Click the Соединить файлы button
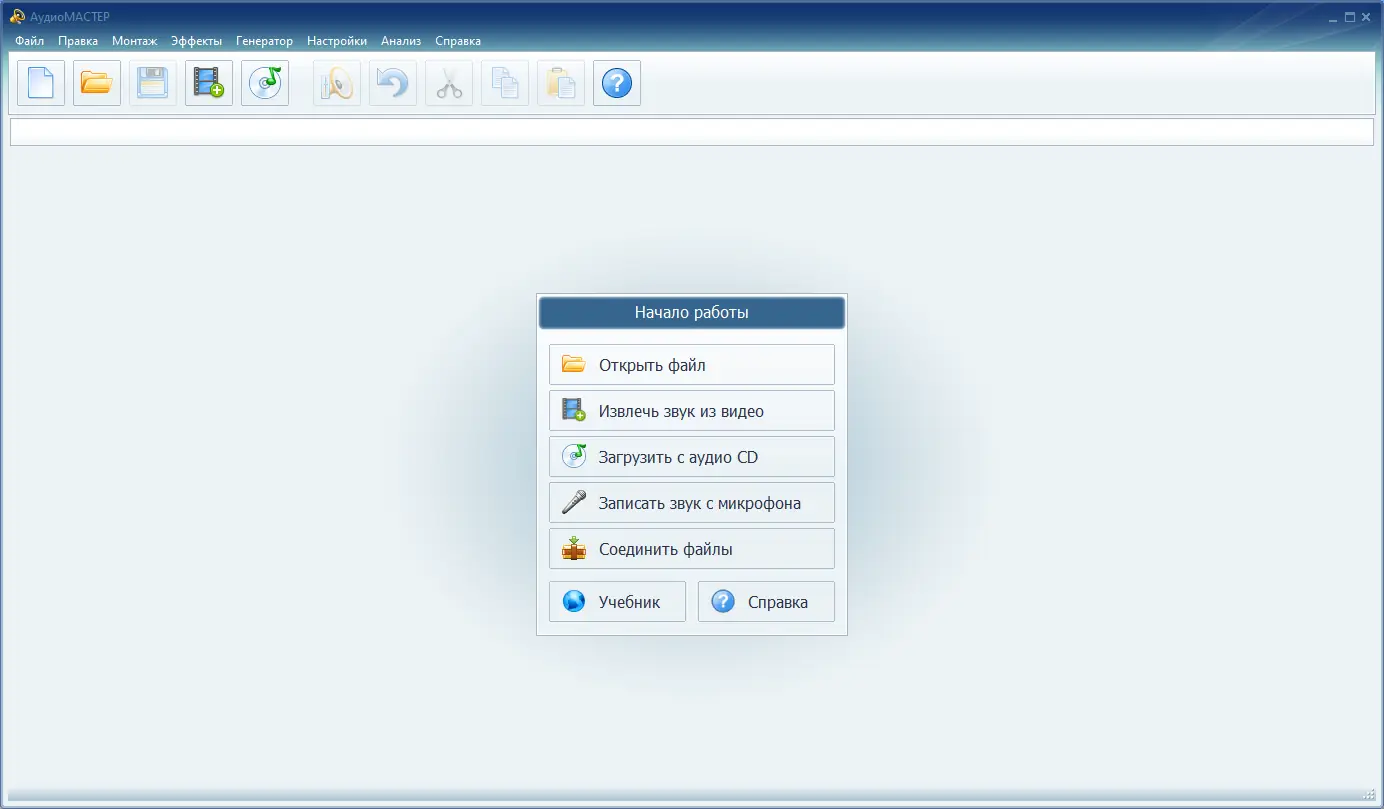The image size is (1384, 809). click(692, 549)
